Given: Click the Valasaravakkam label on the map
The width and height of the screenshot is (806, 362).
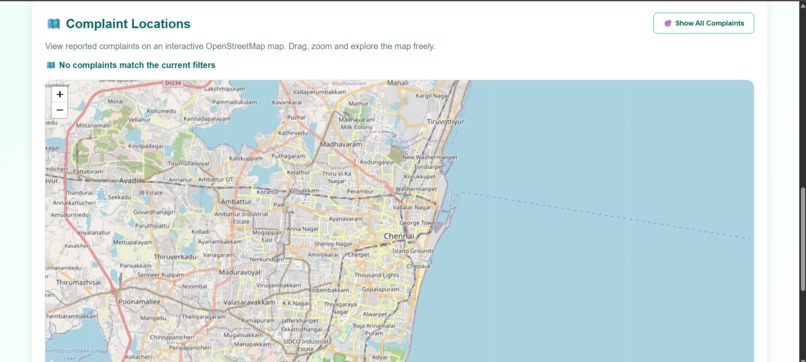Looking at the screenshot, I should (249, 302).
